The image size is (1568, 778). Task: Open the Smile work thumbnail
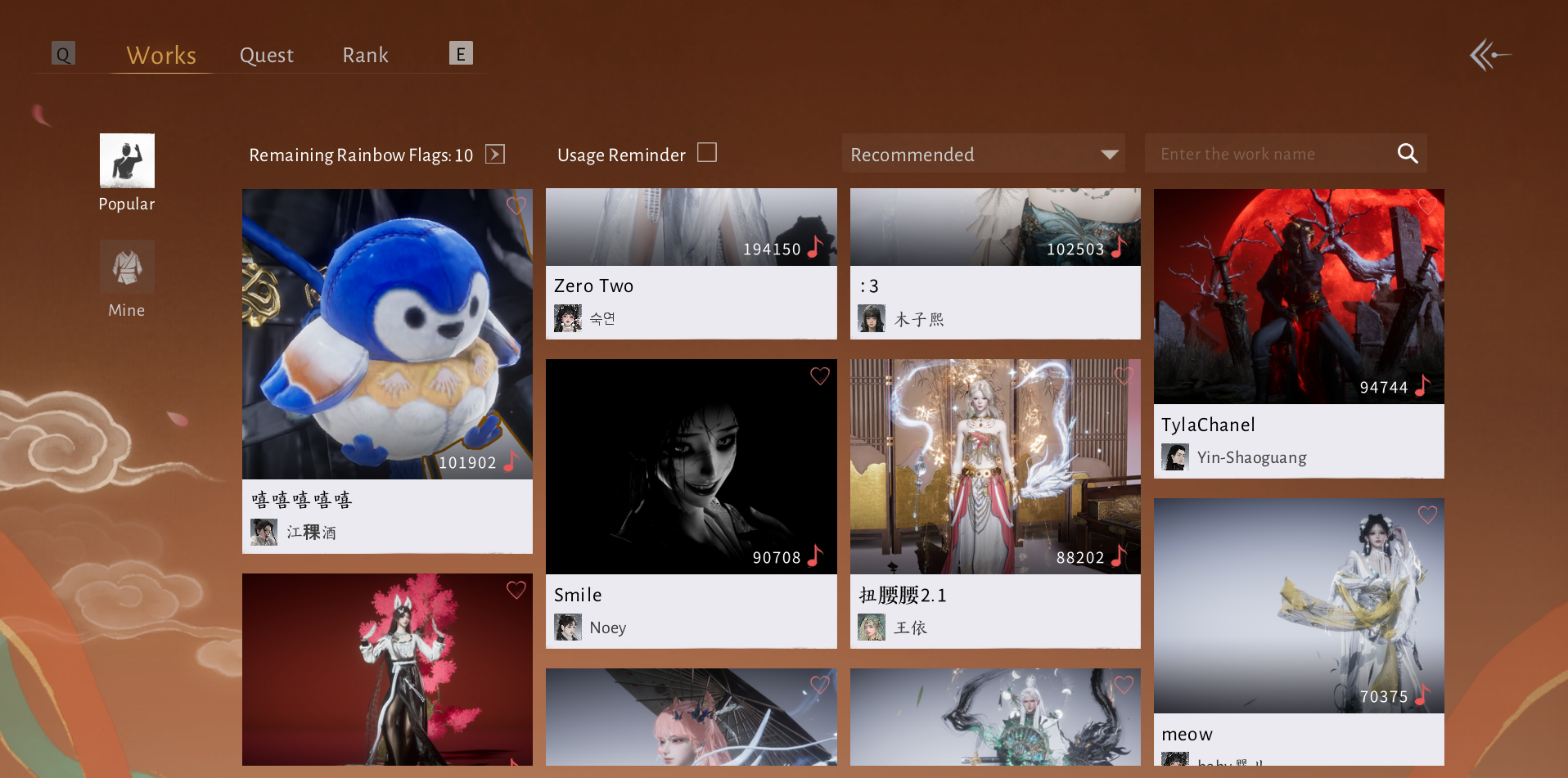coord(692,466)
